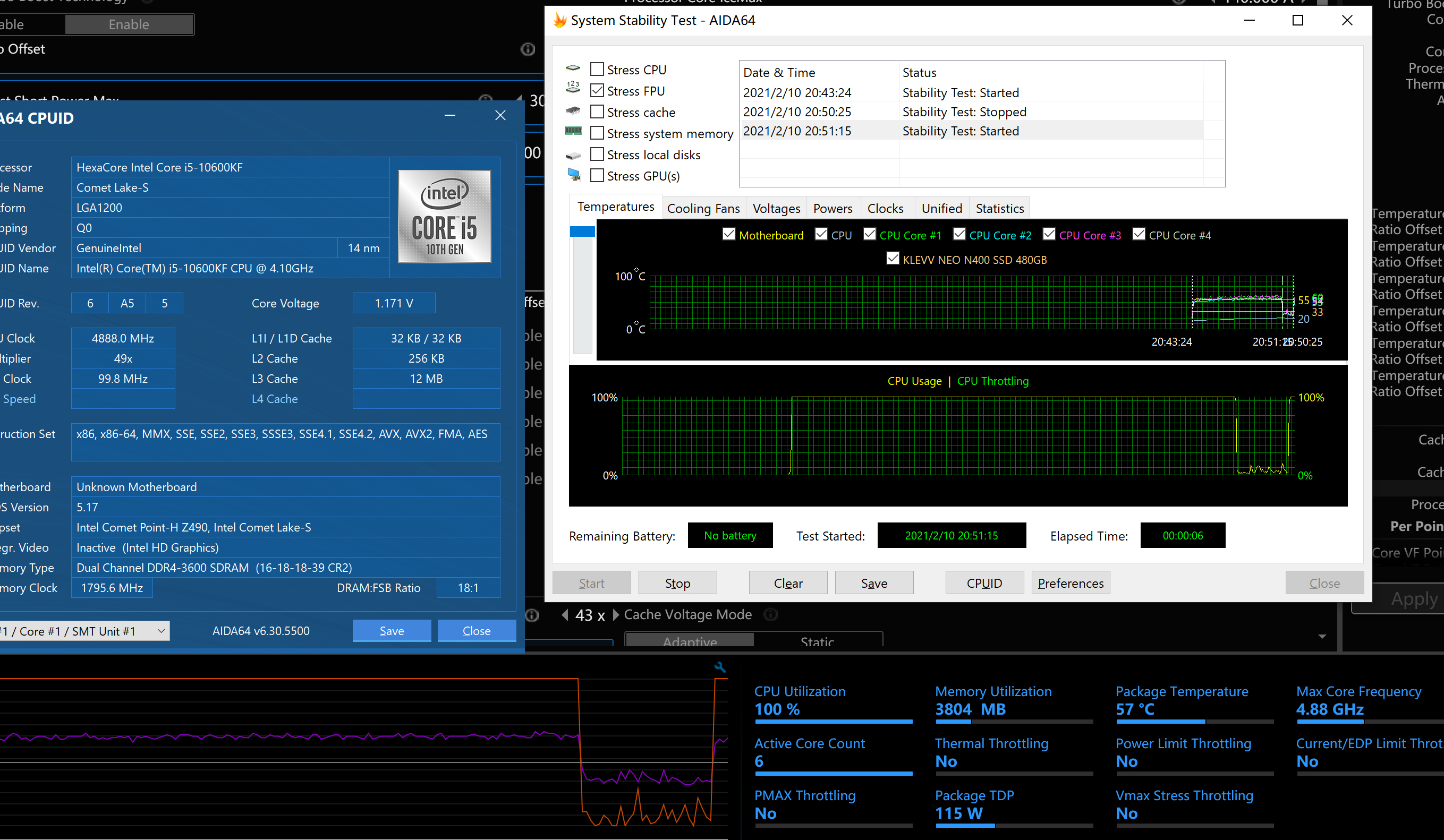Screen dimensions: 1444x840
Task: Select log row 2021/2/10 20:43:24 Started
Action: (972, 93)
